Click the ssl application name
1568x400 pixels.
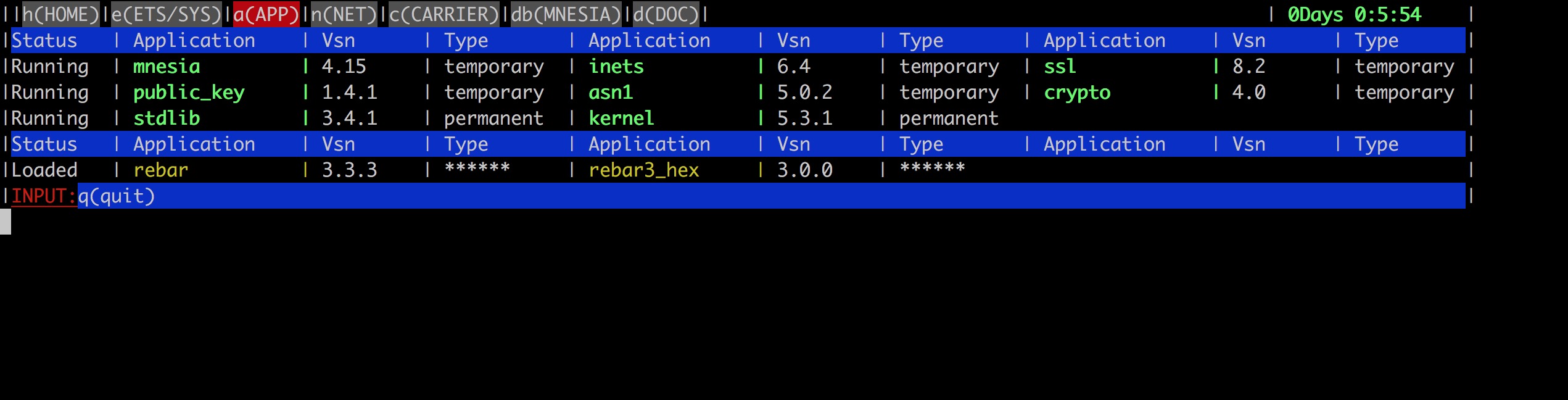[1060, 66]
